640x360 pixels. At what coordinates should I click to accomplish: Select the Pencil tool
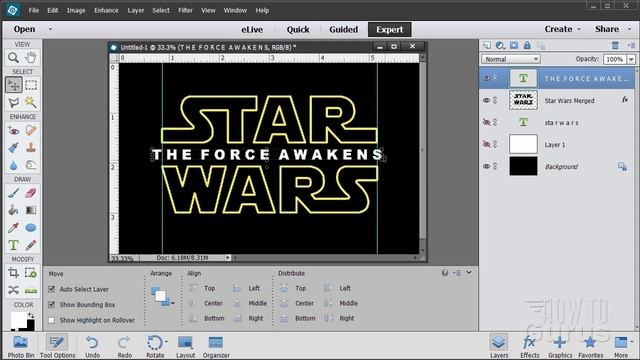tap(31, 245)
